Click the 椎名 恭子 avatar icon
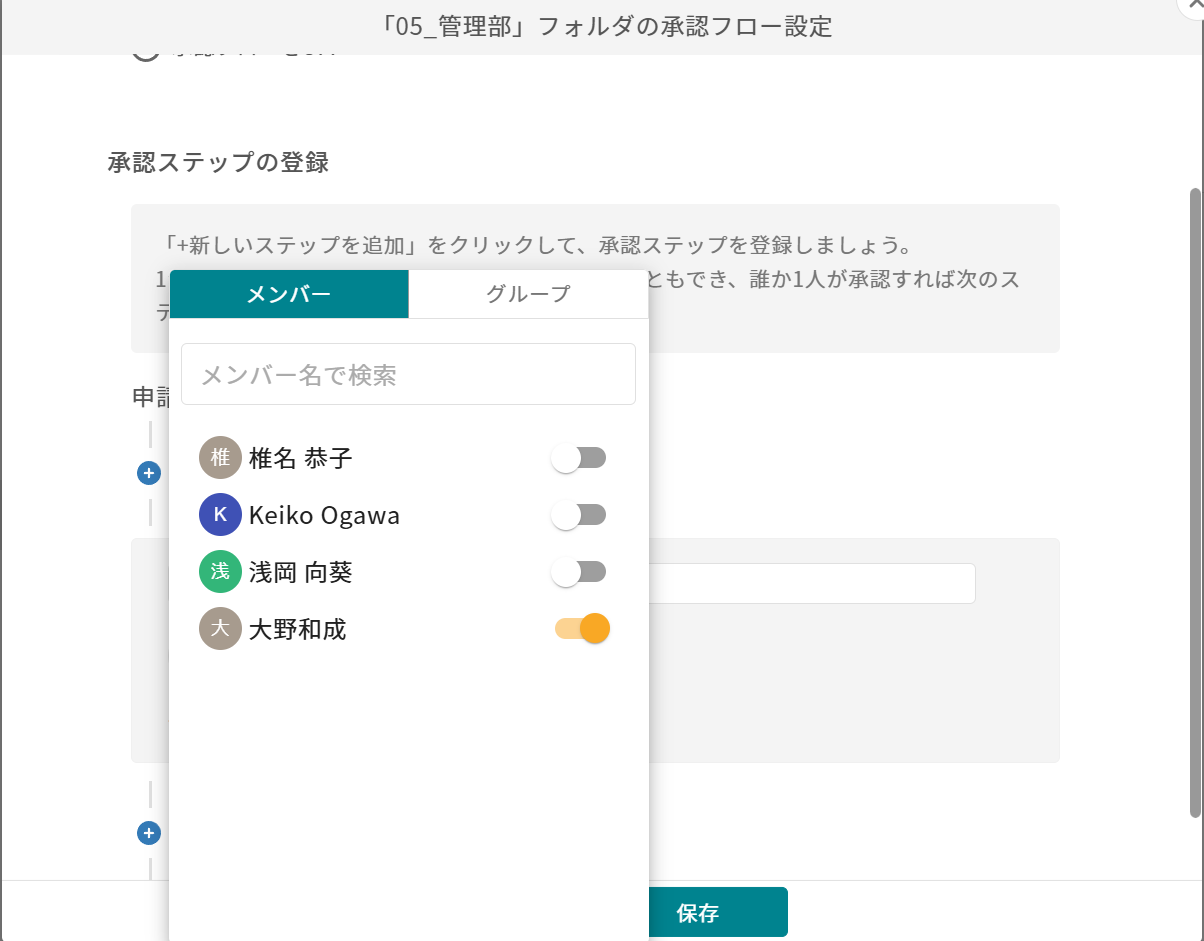The width and height of the screenshot is (1204, 941). [x=220, y=458]
